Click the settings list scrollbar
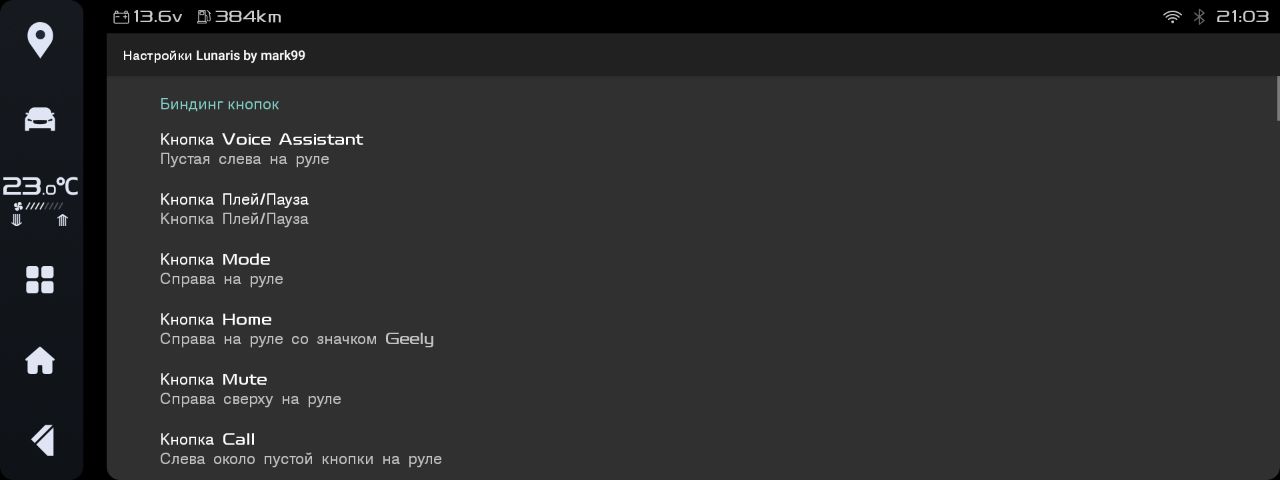 click(1278, 98)
